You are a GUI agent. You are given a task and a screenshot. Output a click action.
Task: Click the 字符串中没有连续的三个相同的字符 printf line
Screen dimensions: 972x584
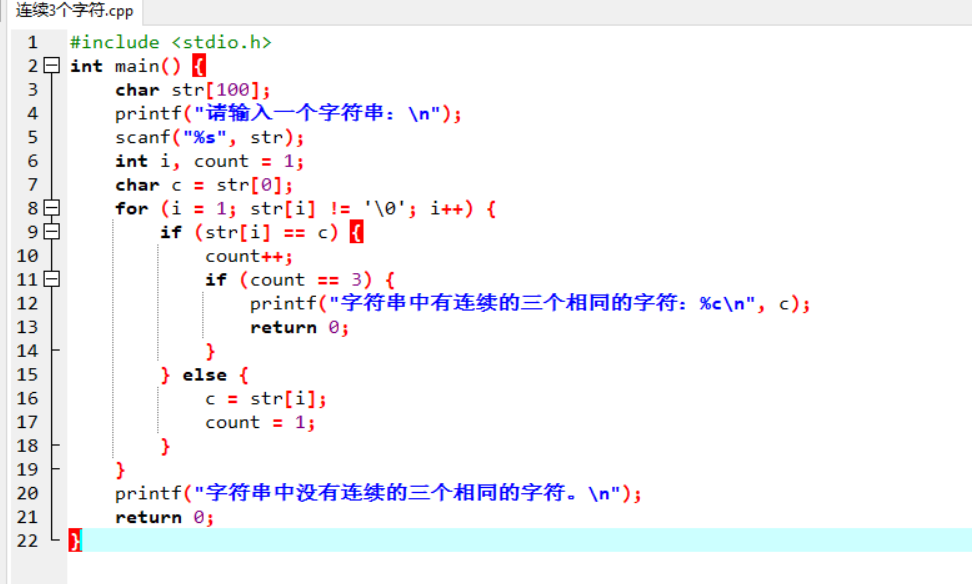pyautogui.click(x=378, y=493)
